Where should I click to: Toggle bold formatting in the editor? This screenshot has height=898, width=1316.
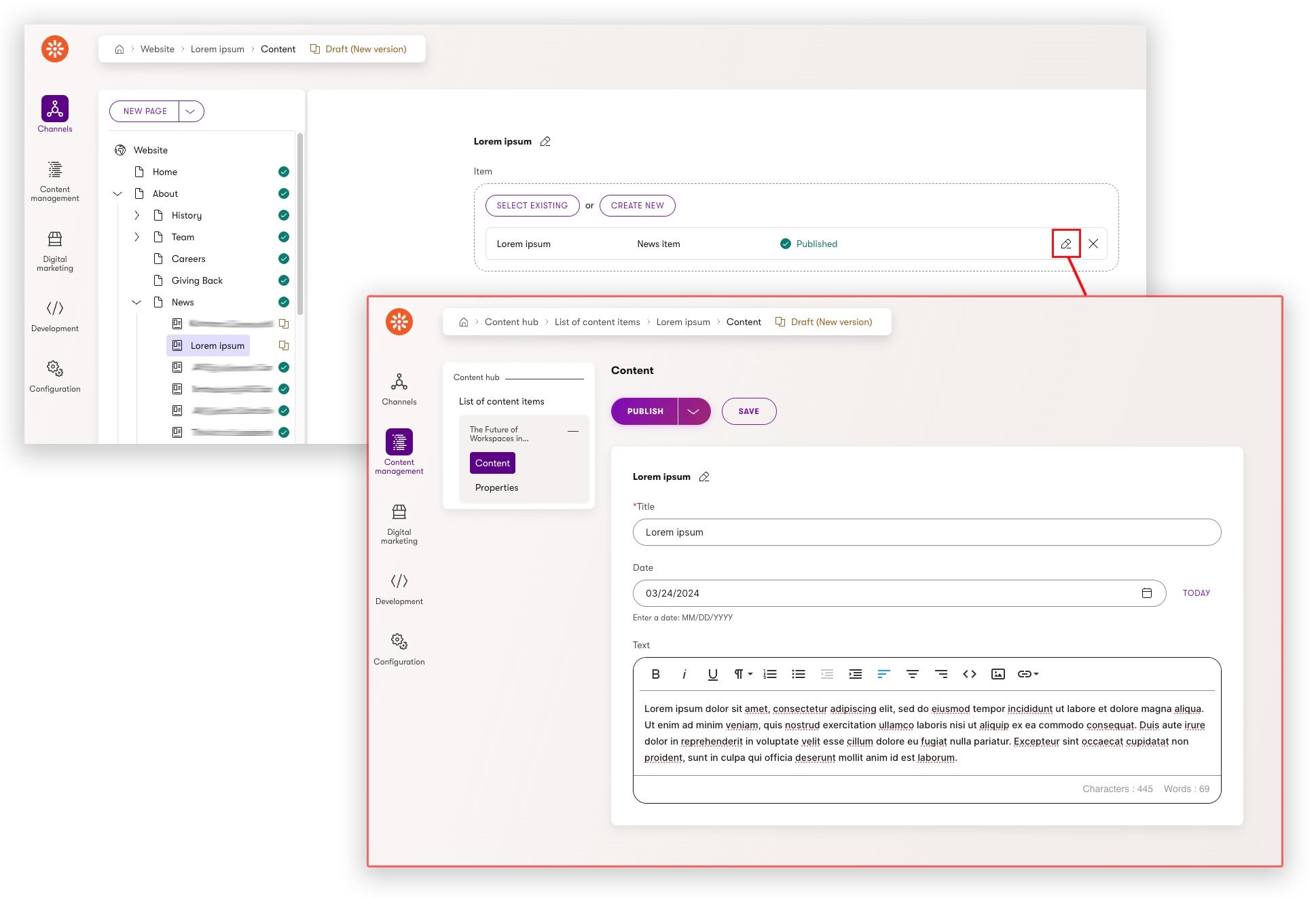click(x=655, y=673)
